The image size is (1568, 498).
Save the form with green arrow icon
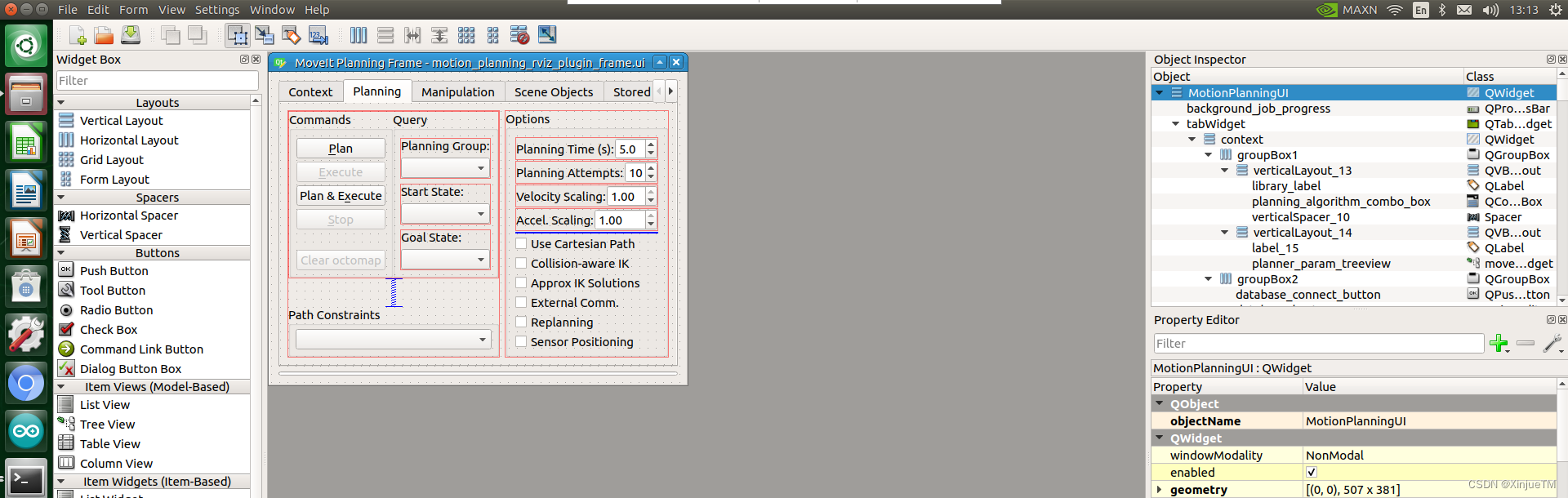coord(131,35)
